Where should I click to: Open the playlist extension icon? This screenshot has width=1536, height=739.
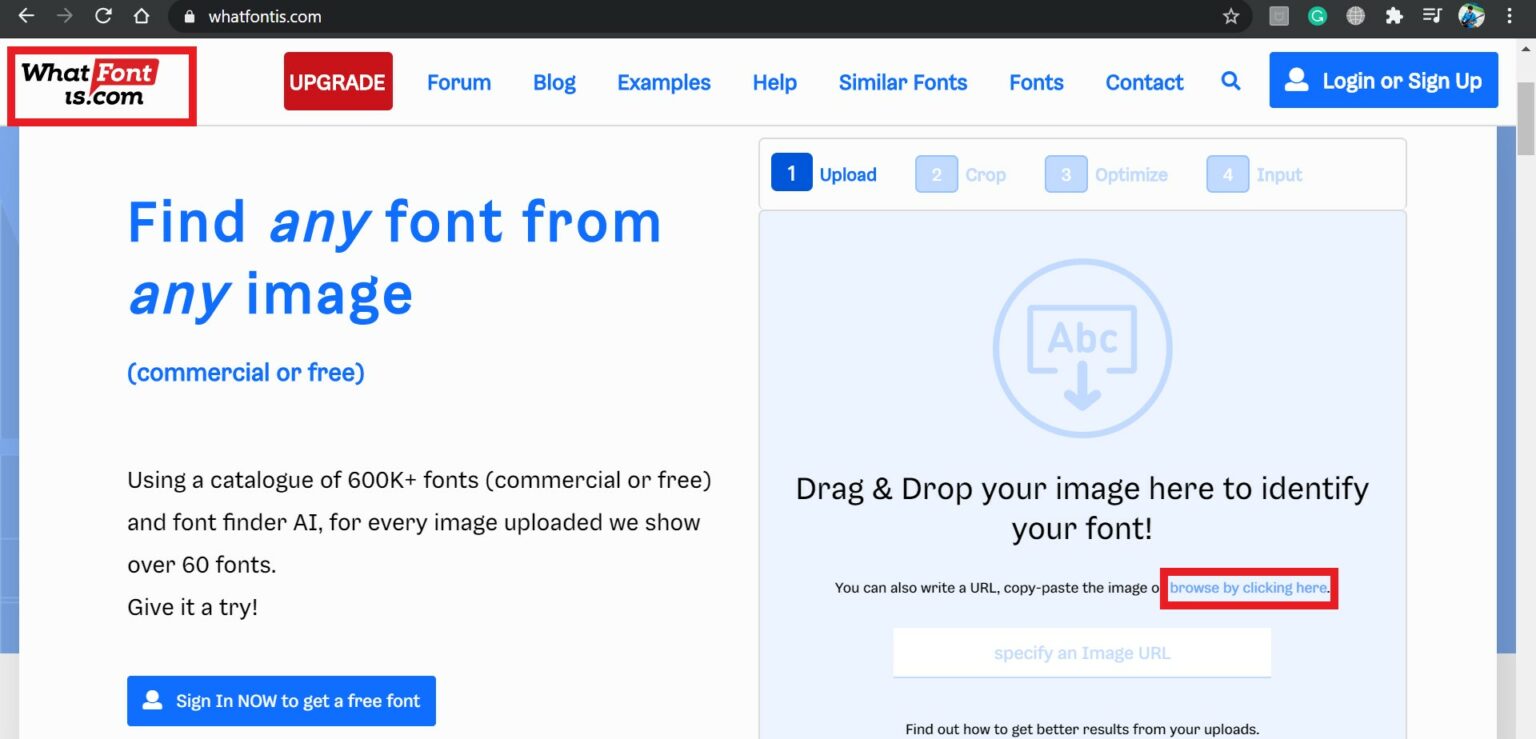(1432, 16)
